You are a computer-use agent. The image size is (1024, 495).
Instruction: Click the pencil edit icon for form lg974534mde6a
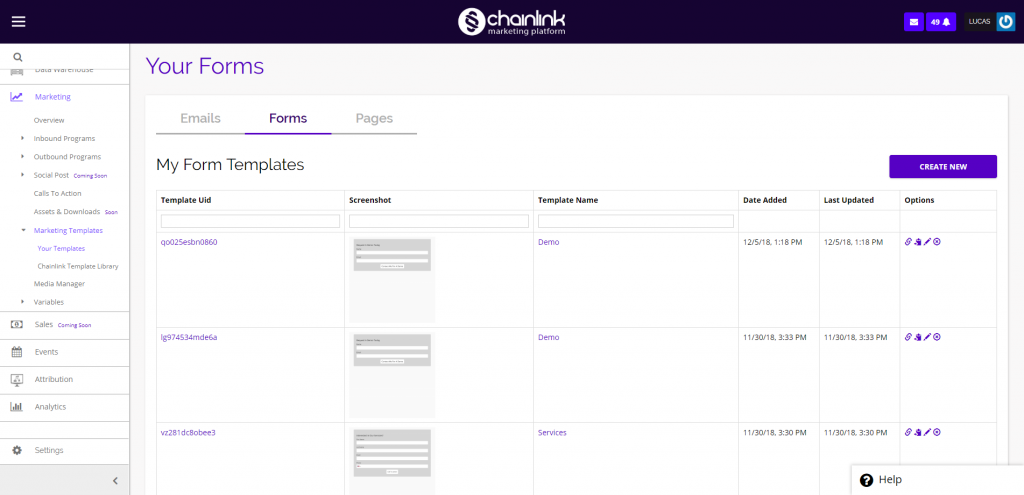click(927, 337)
